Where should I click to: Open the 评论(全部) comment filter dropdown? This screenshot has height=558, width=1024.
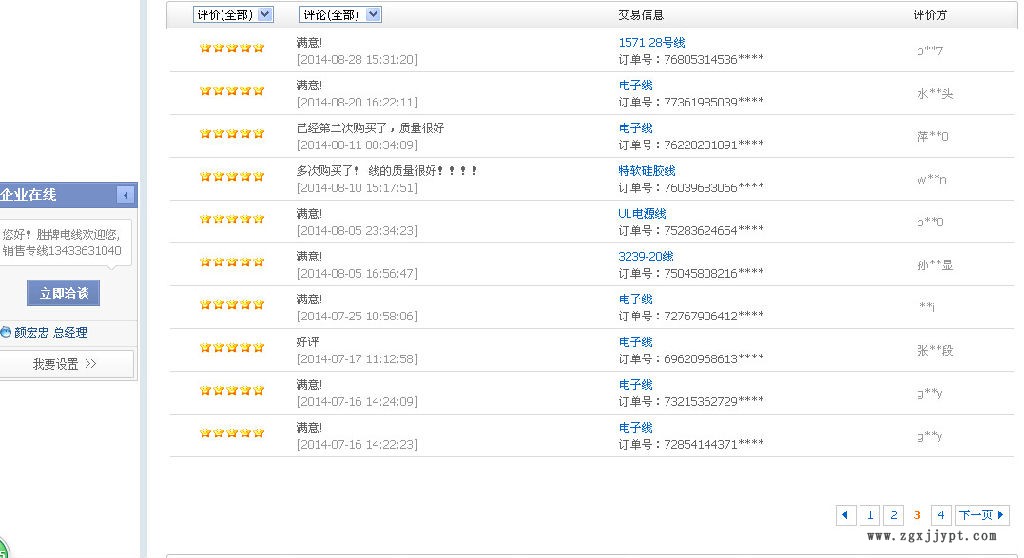tap(340, 15)
